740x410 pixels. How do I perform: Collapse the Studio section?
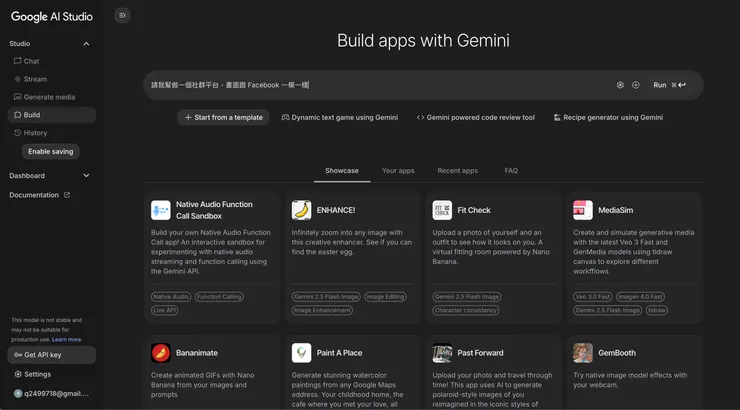86,44
